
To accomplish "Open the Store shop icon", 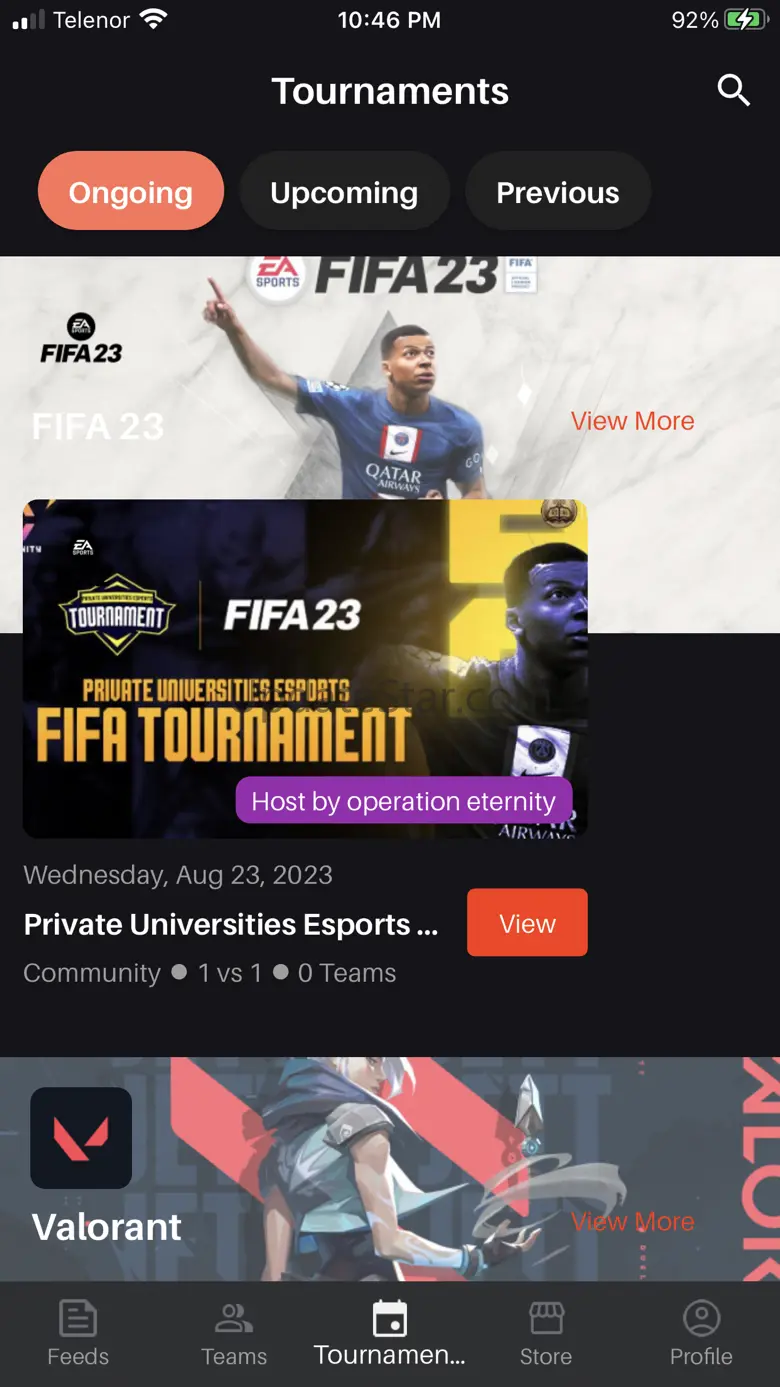I will 546,1318.
